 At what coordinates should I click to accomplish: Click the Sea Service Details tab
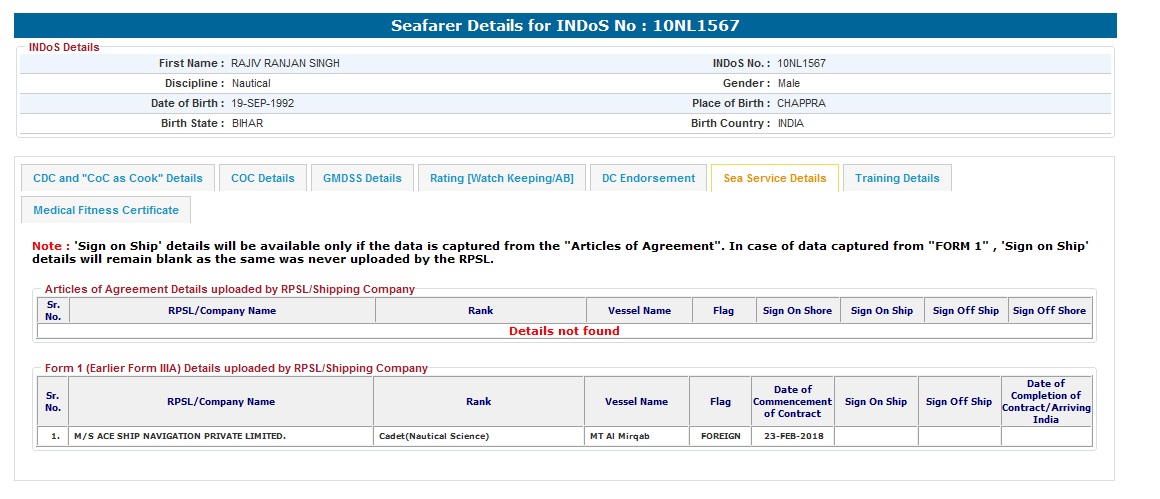pos(774,178)
